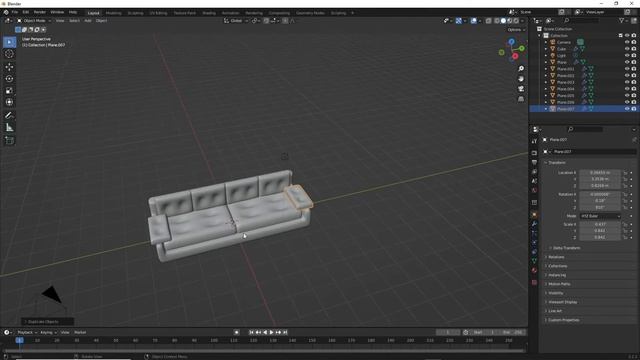The image size is (640, 360).
Task: Open the Global transform orientation dropdown
Action: [x=236, y=20]
